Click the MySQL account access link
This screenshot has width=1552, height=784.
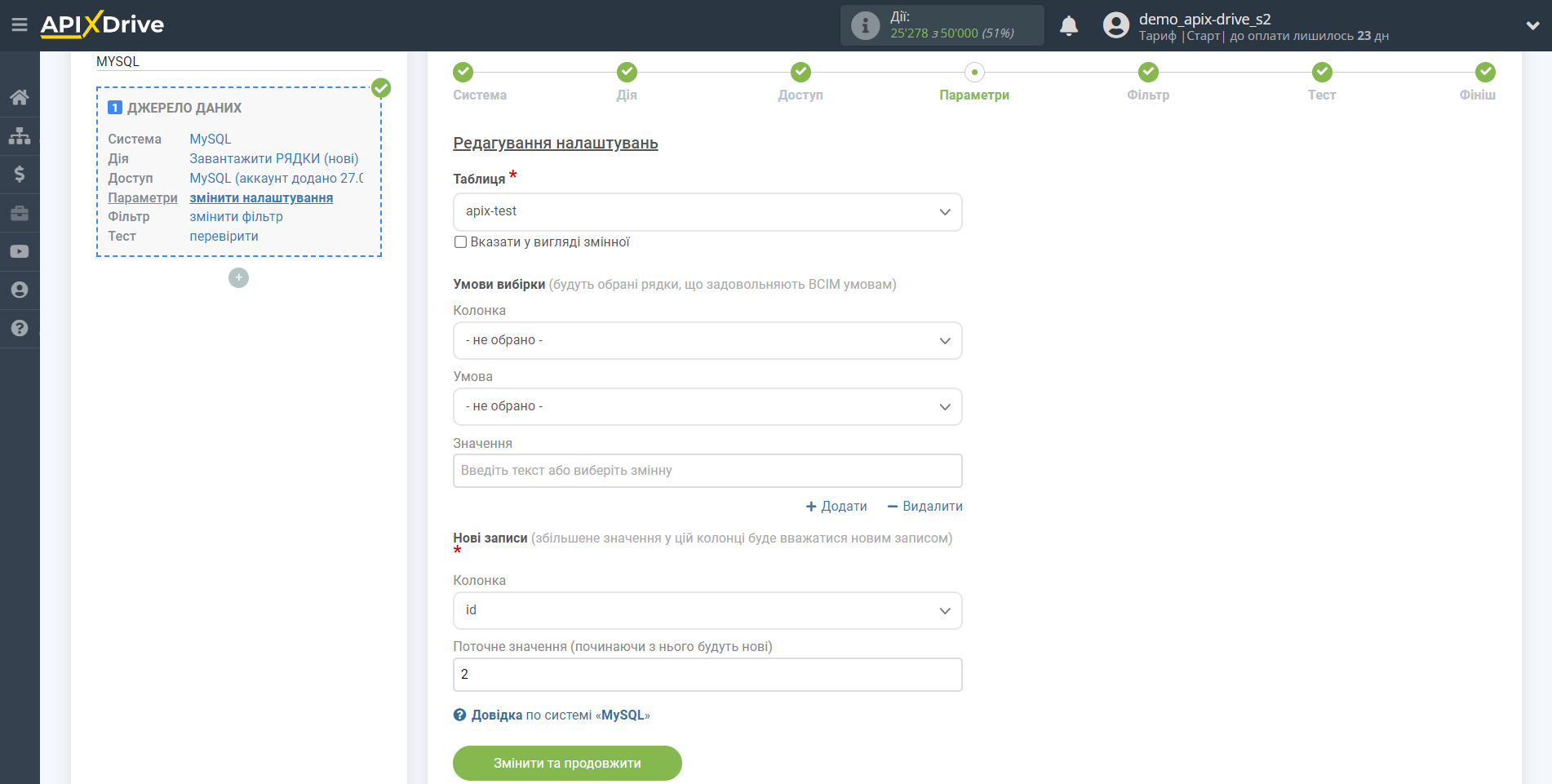pyautogui.click(x=277, y=179)
